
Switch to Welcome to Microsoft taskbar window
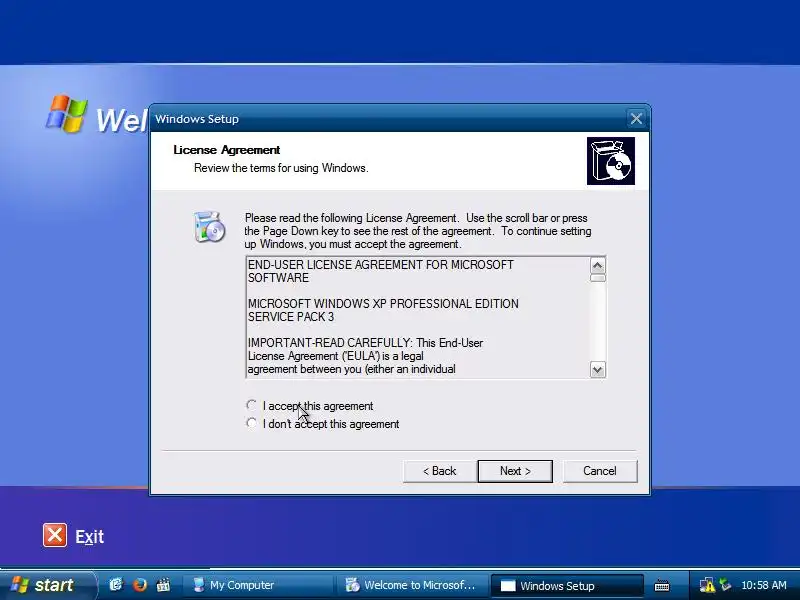pos(411,585)
